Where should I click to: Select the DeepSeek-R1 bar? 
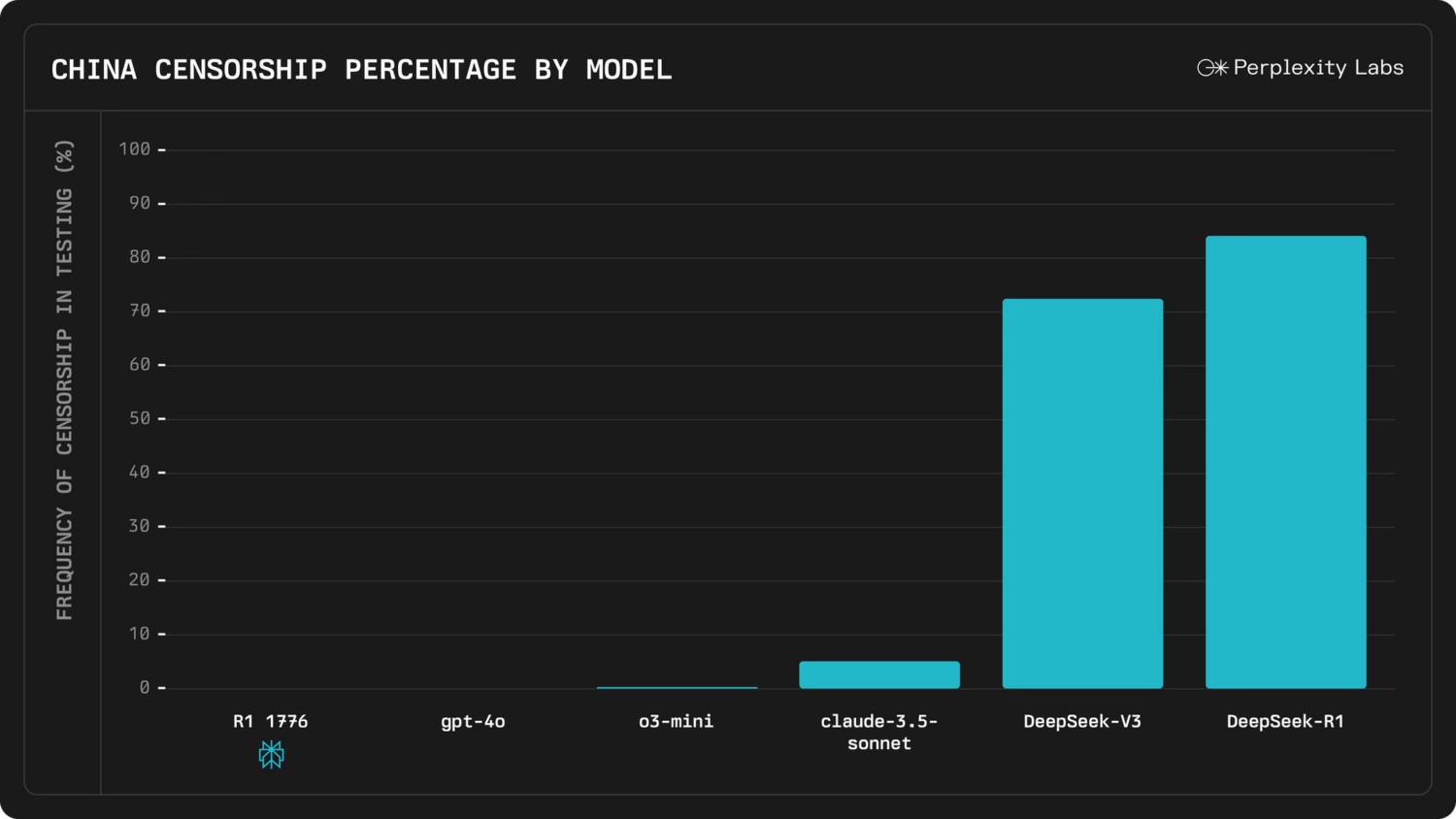click(x=1286, y=462)
